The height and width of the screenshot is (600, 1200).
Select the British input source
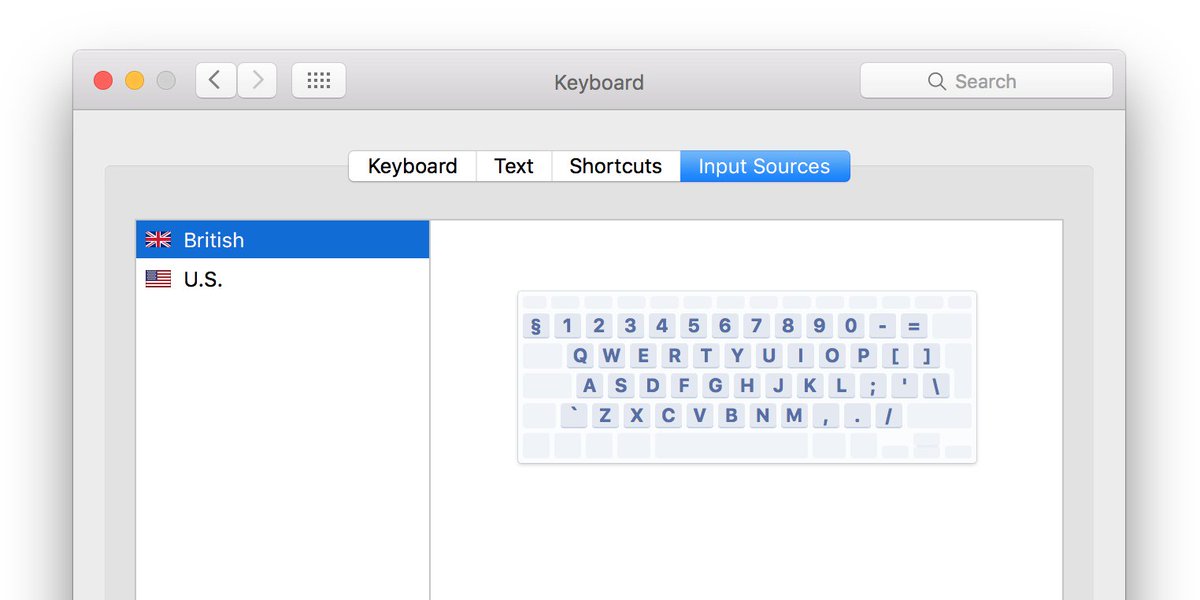(x=283, y=240)
